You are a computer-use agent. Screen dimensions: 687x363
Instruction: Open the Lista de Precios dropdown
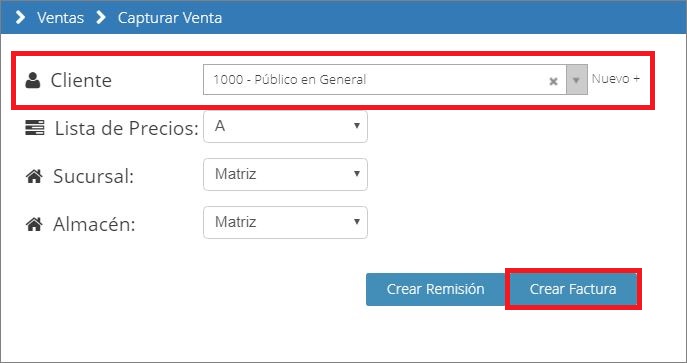285,127
